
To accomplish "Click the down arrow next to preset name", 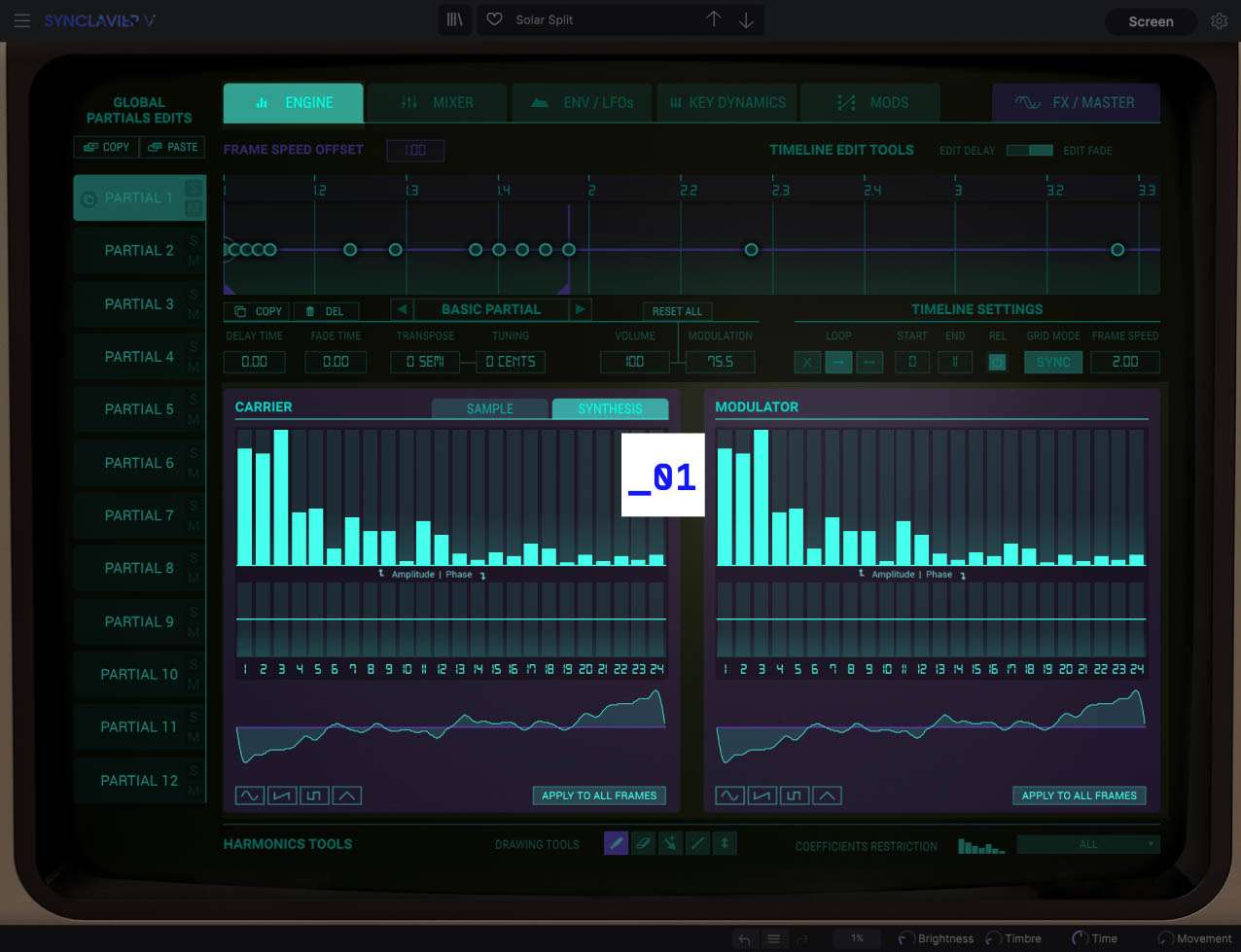I will pyautogui.click(x=745, y=19).
